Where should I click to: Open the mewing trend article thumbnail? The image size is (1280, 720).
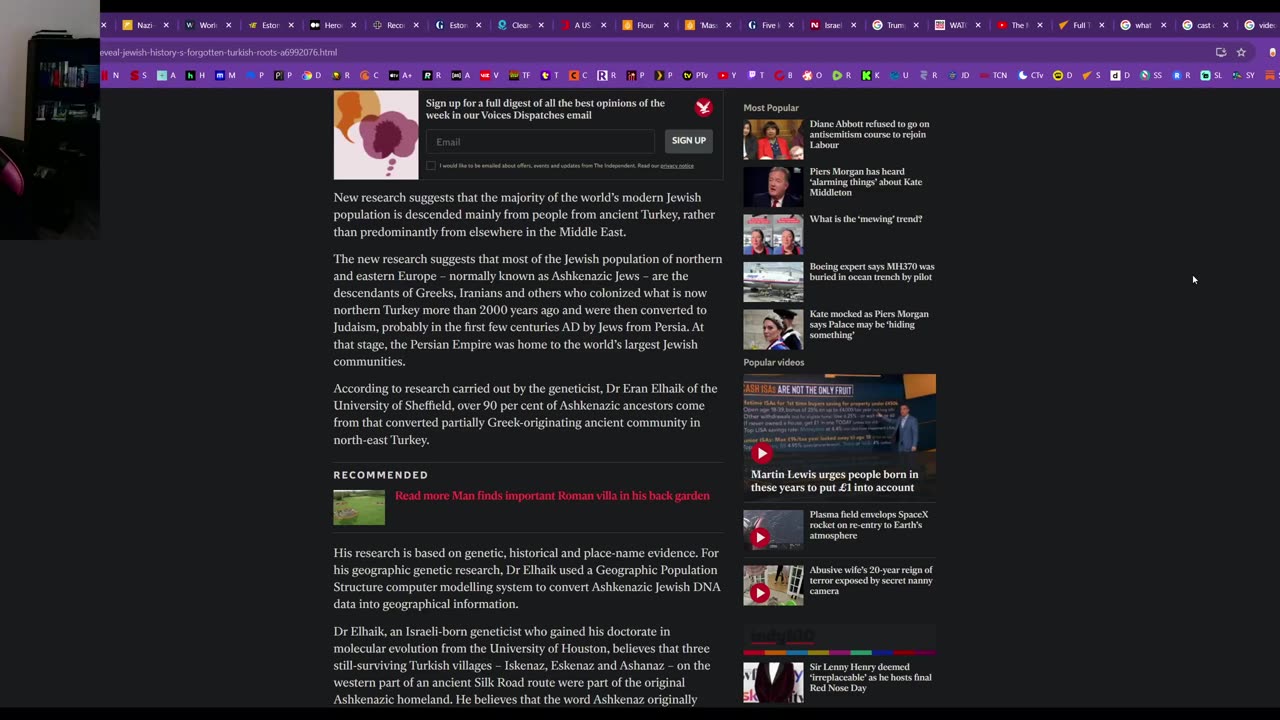773,234
